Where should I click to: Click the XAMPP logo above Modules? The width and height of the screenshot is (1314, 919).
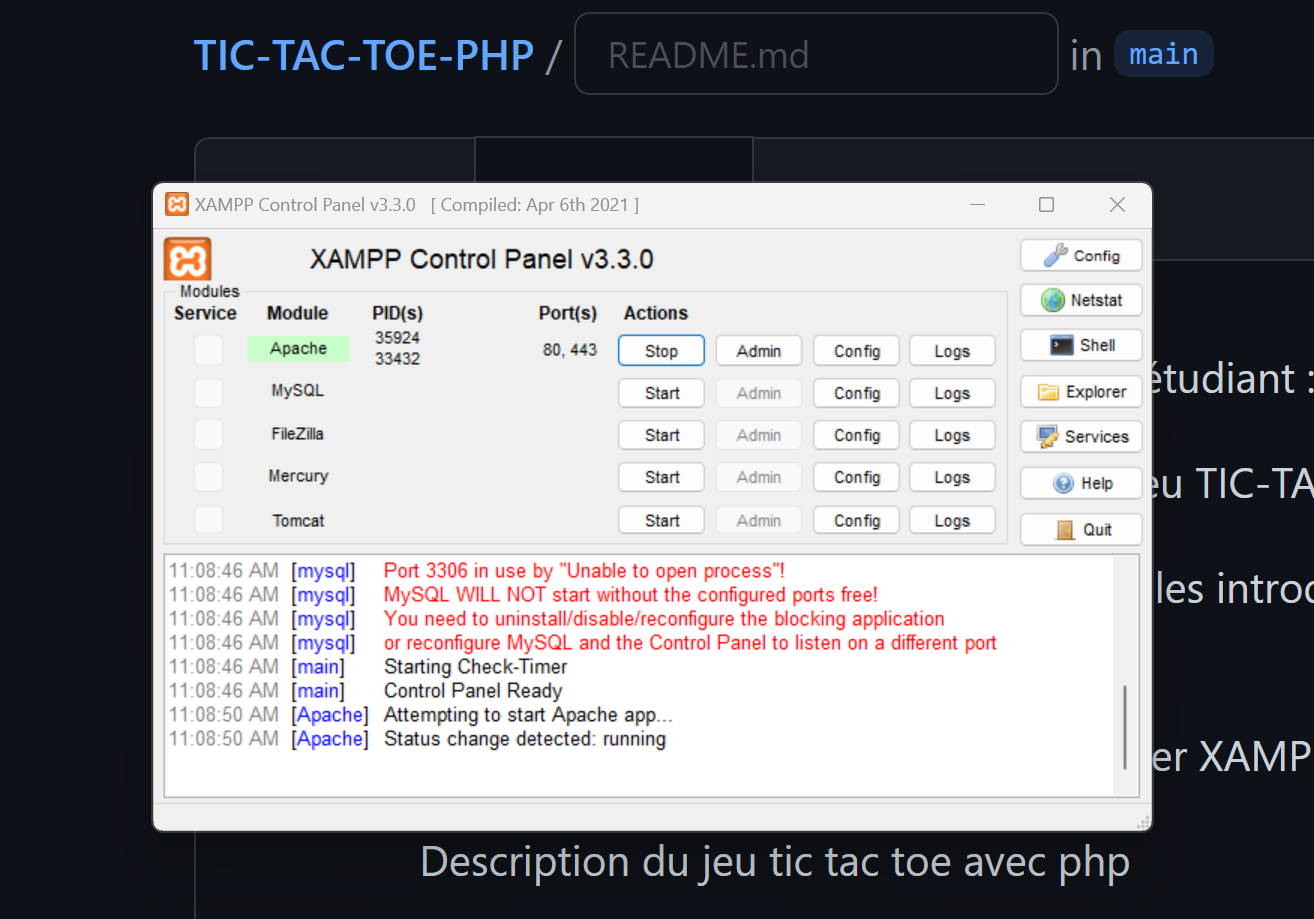coord(188,258)
